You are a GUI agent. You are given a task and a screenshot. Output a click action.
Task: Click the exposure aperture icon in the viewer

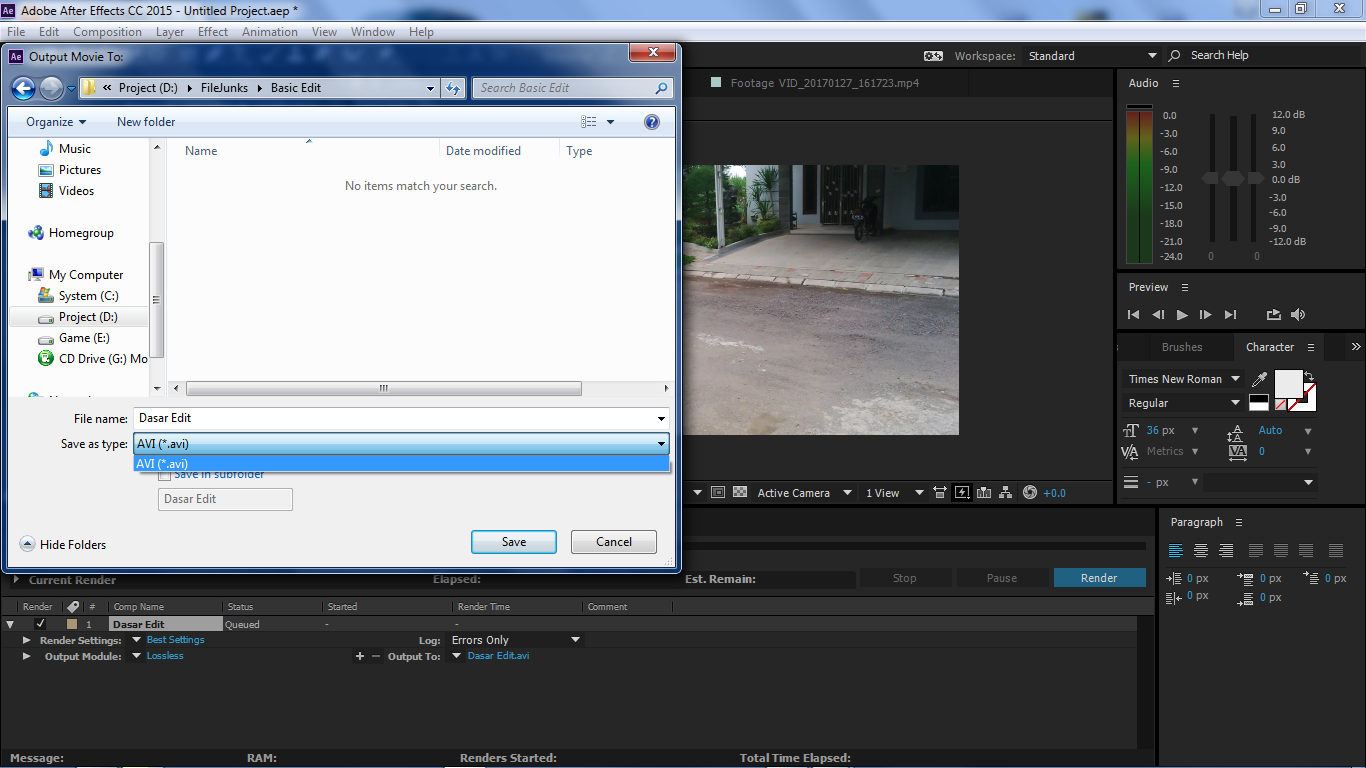(x=1029, y=492)
